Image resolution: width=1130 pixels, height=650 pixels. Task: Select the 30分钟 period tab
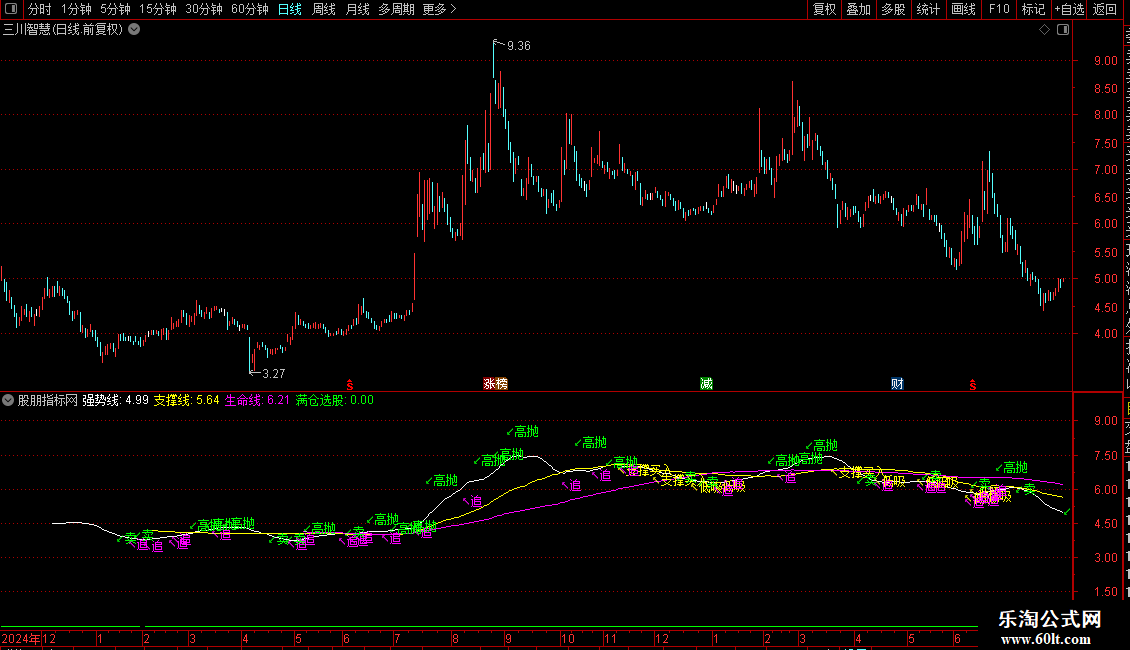point(204,9)
